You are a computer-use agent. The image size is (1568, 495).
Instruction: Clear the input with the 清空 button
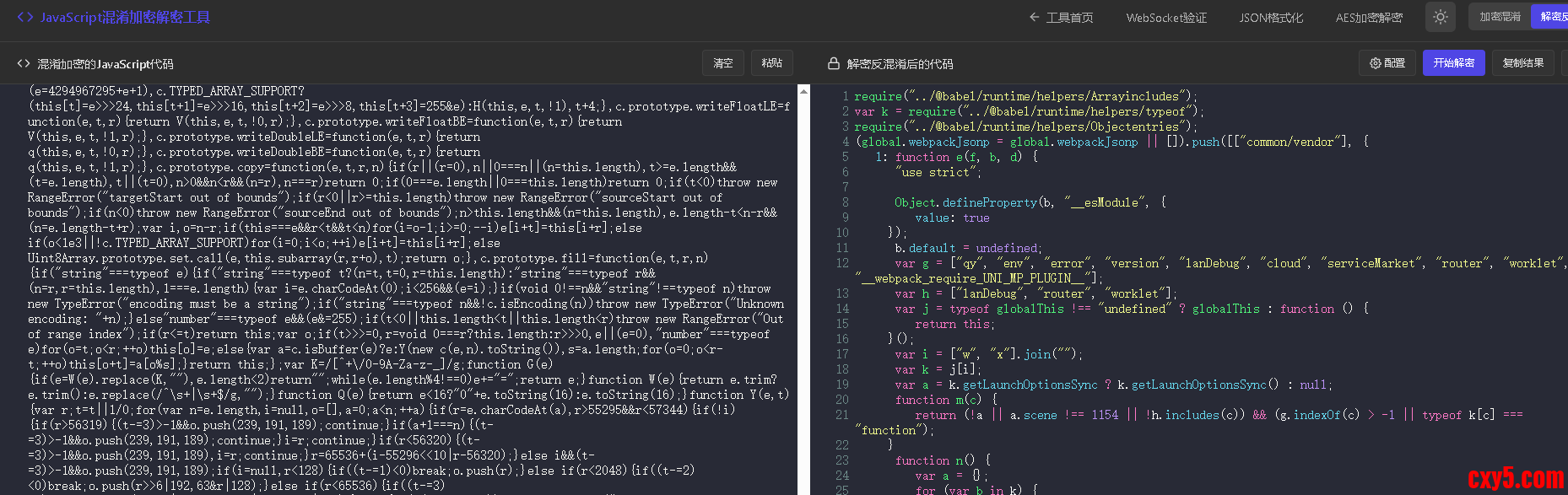click(x=723, y=63)
